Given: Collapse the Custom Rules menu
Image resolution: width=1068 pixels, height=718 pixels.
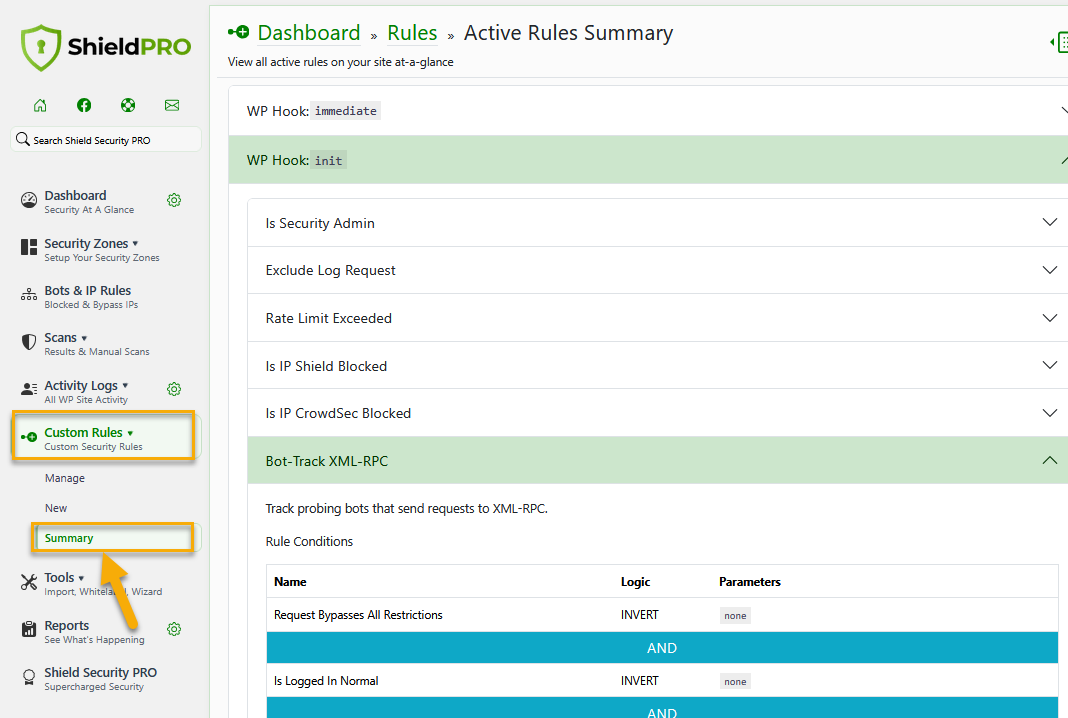Looking at the screenshot, I should tap(104, 436).
